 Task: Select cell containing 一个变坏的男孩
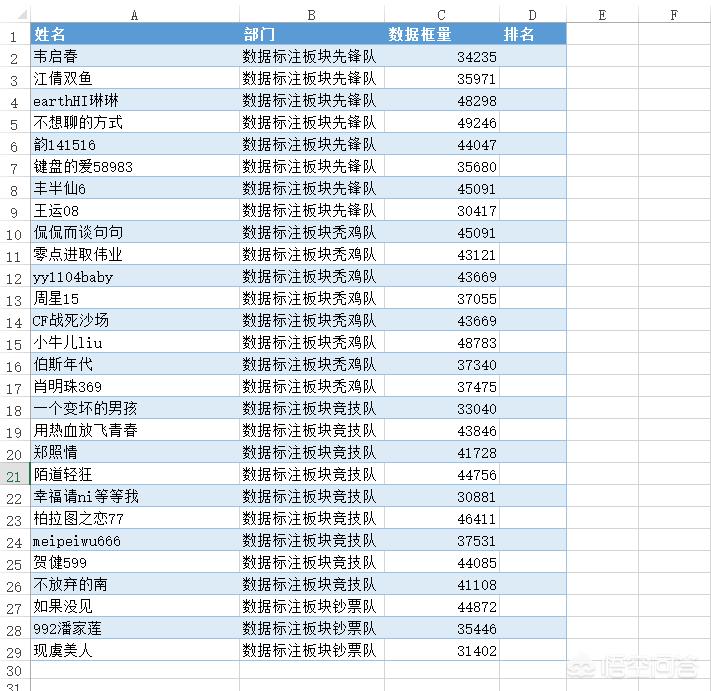point(135,408)
